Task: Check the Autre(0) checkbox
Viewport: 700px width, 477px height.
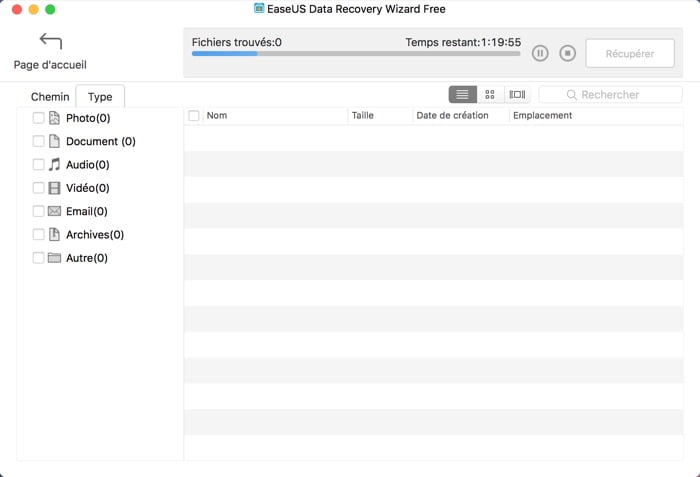Action: 38,258
